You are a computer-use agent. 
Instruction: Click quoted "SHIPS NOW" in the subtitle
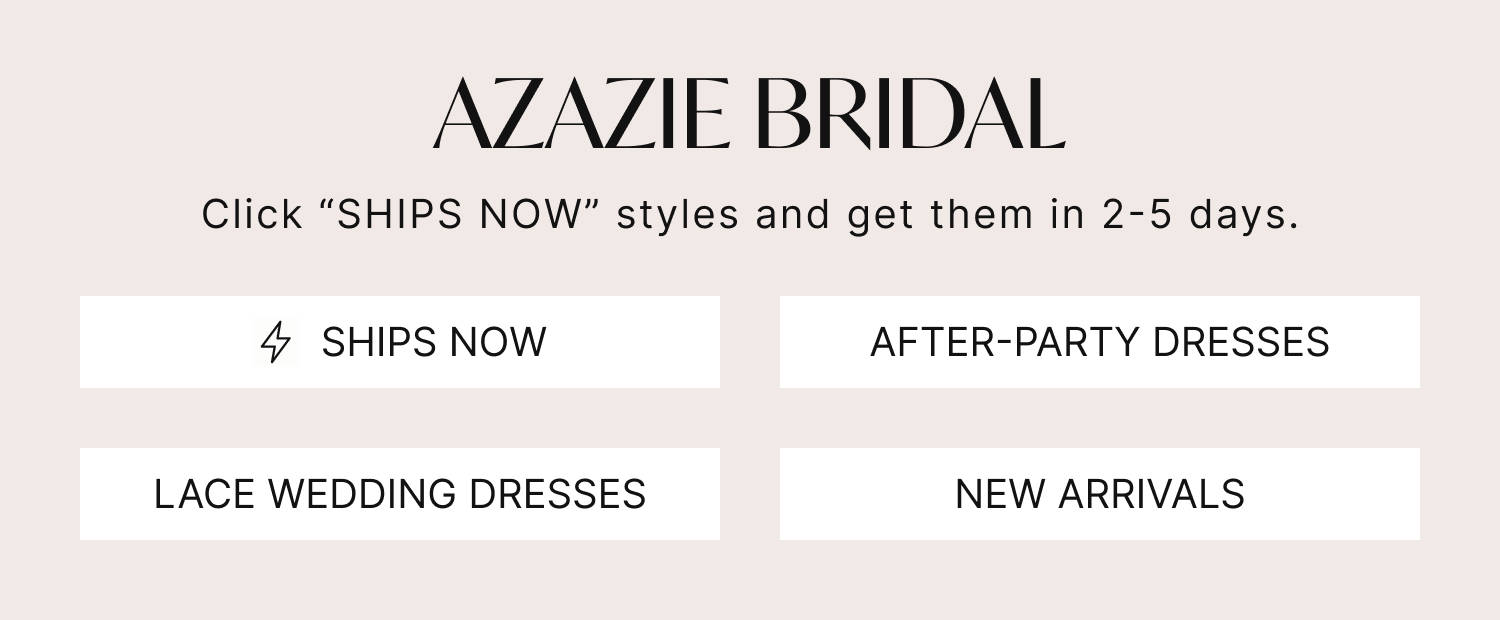[460, 215]
